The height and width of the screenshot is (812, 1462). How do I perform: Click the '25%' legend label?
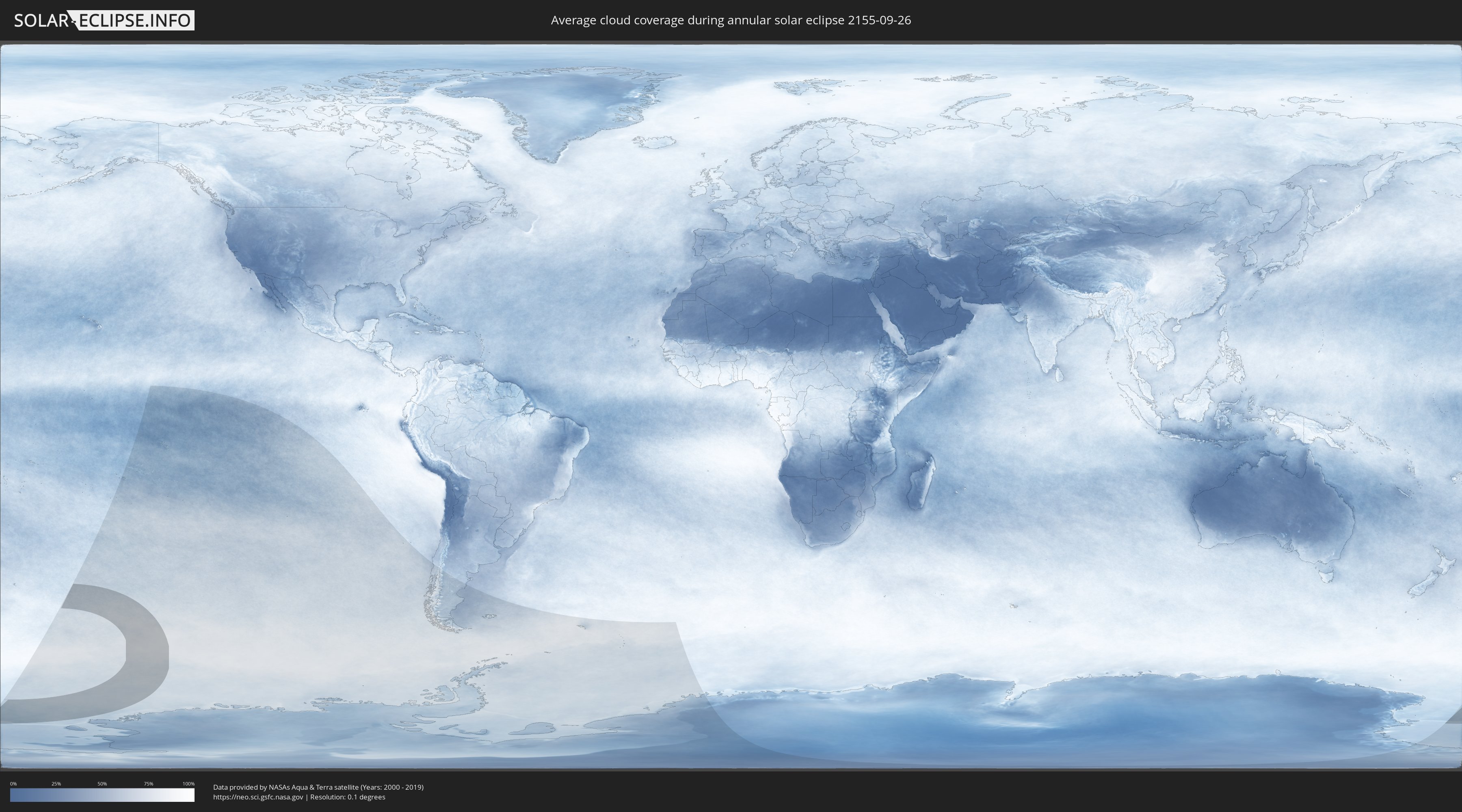click(x=56, y=784)
